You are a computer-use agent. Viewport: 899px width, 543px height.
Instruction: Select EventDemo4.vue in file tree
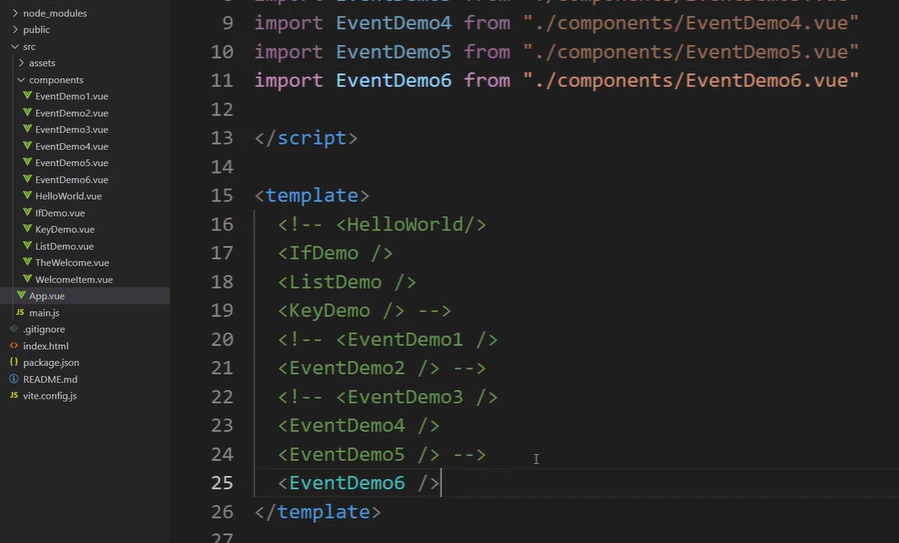coord(72,146)
